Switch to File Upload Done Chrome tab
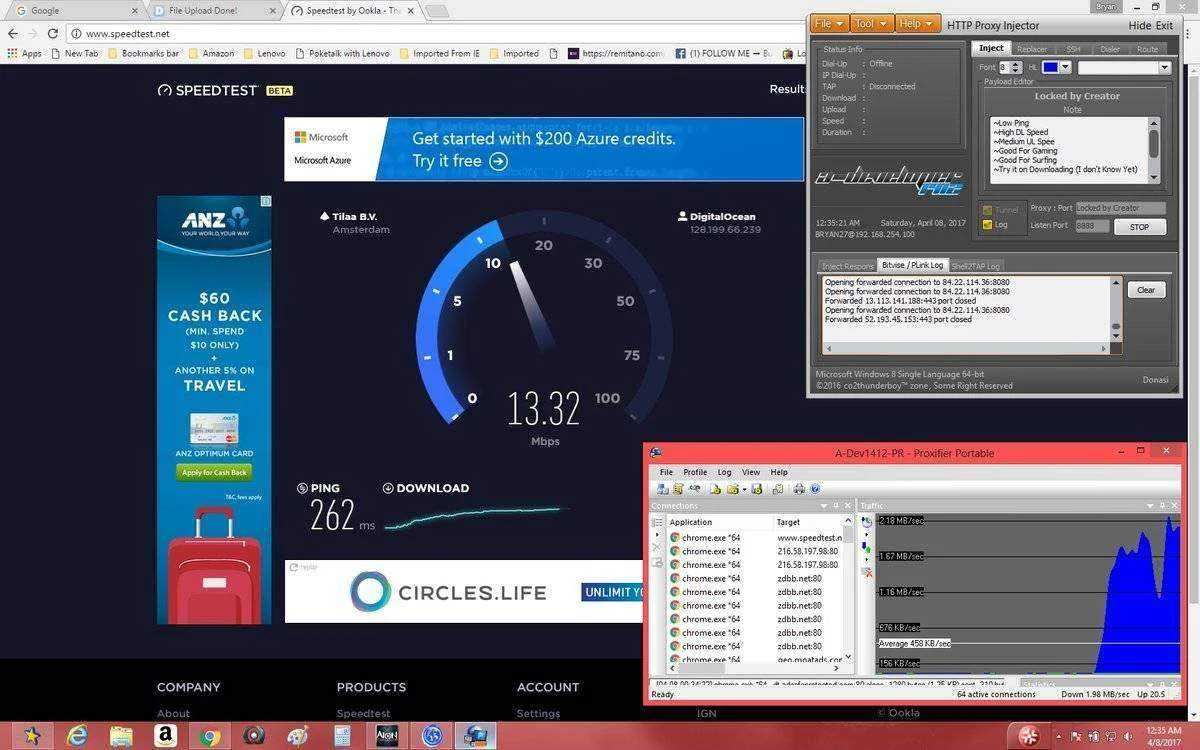1200x750 pixels. coord(213,10)
